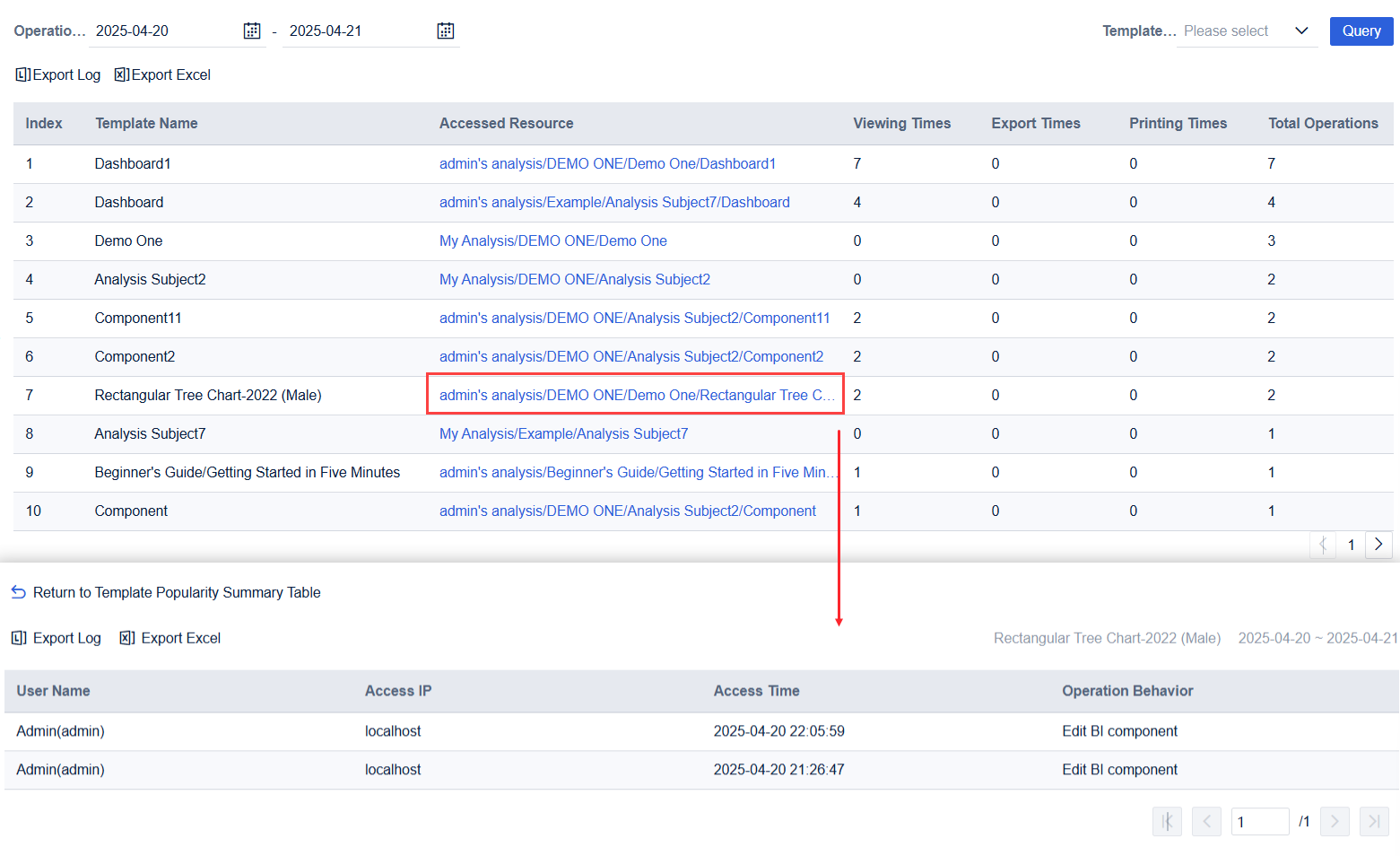This screenshot has height=856, width=1400.
Task: Click the page number input field
Action: click(x=1260, y=821)
